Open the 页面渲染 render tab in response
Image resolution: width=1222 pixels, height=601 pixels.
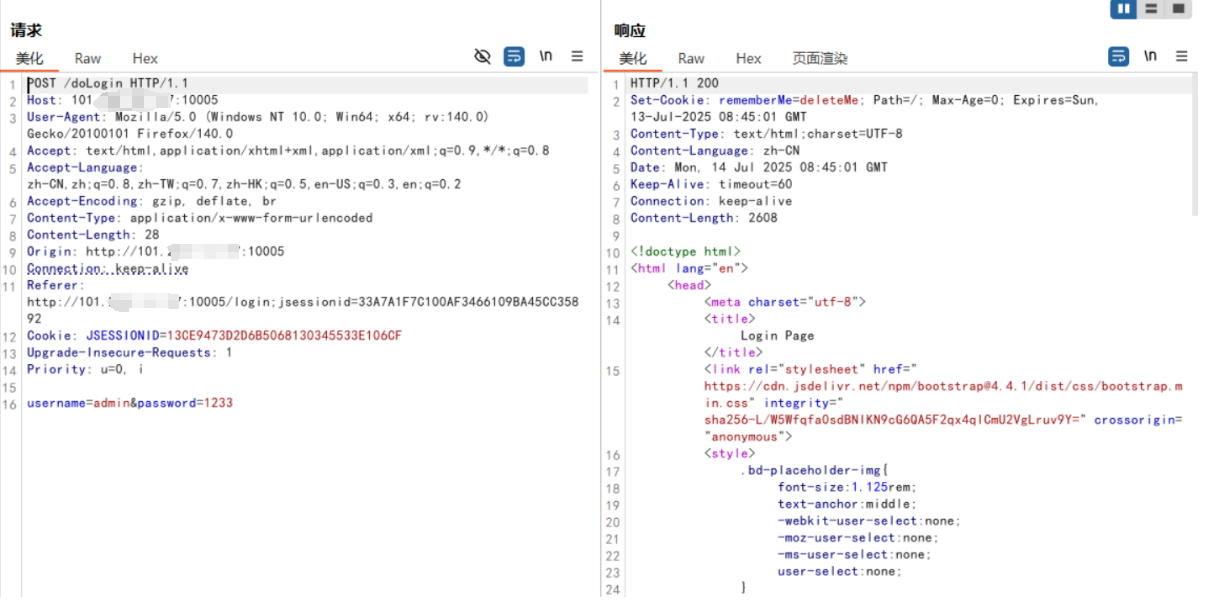[x=820, y=59]
